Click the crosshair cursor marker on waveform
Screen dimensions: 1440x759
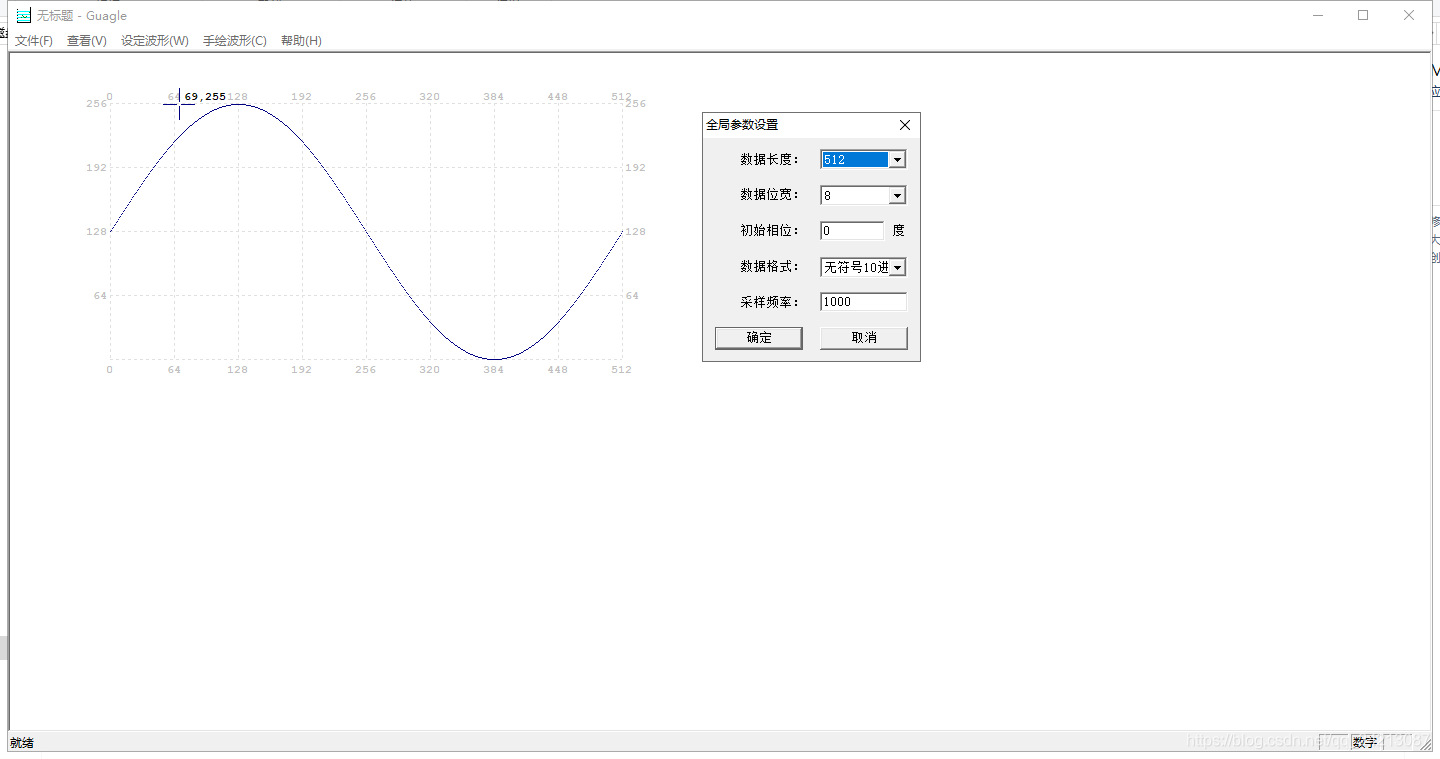[x=180, y=103]
